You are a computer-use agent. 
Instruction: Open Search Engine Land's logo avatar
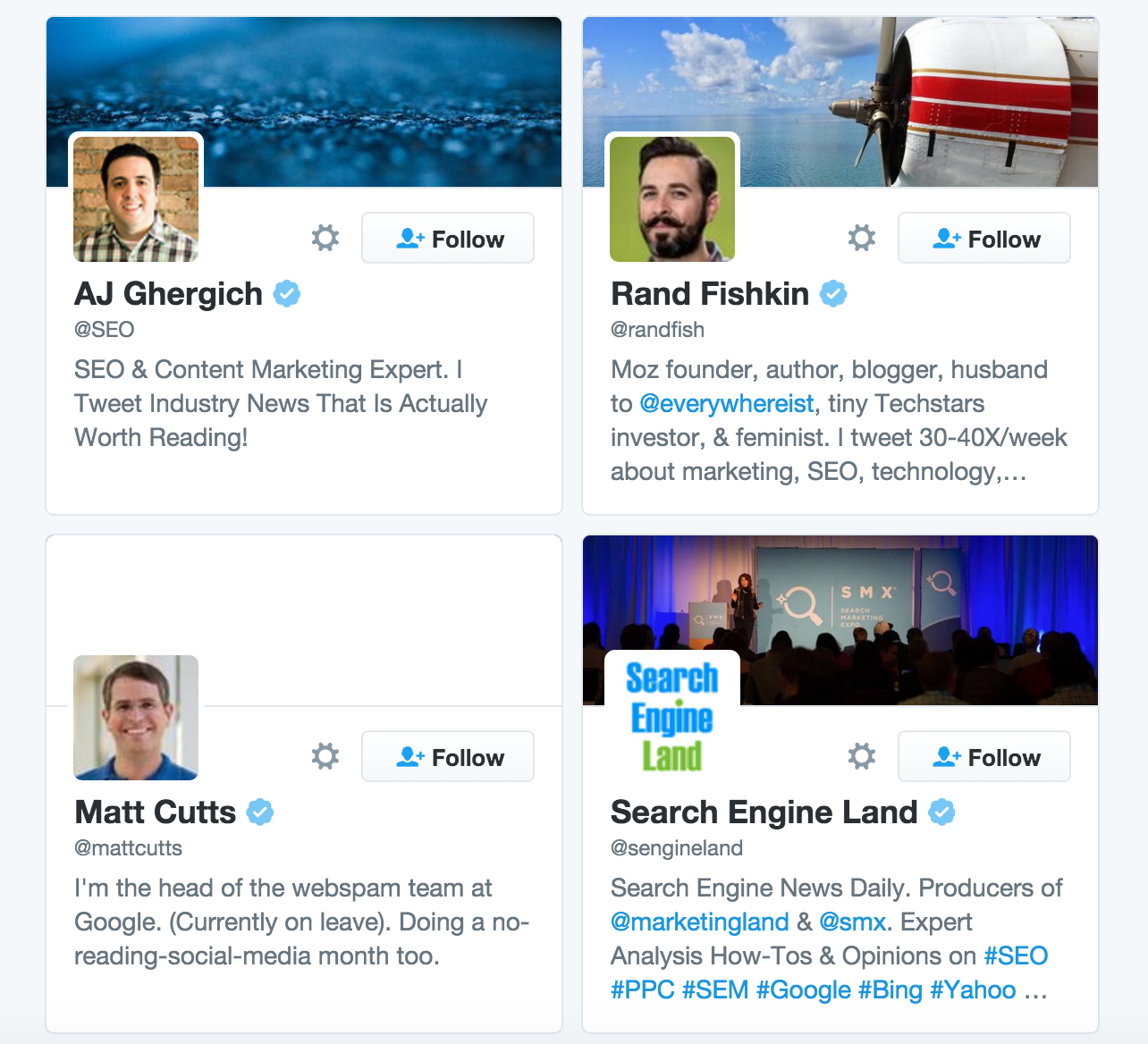pyautogui.click(x=671, y=715)
